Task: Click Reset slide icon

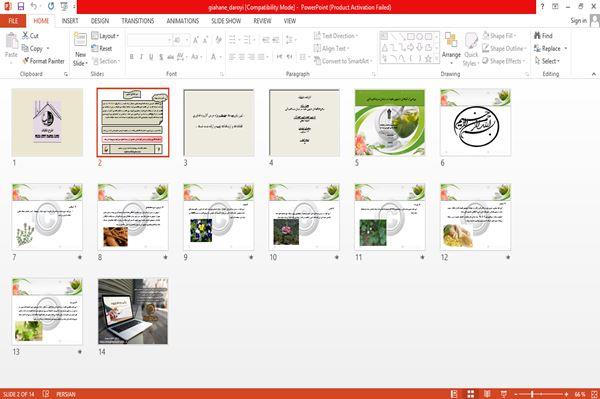Action: (x=95, y=48)
